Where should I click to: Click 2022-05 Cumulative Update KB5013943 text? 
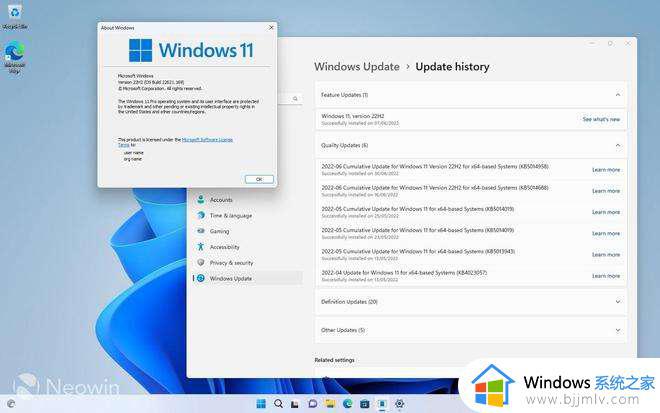point(418,251)
